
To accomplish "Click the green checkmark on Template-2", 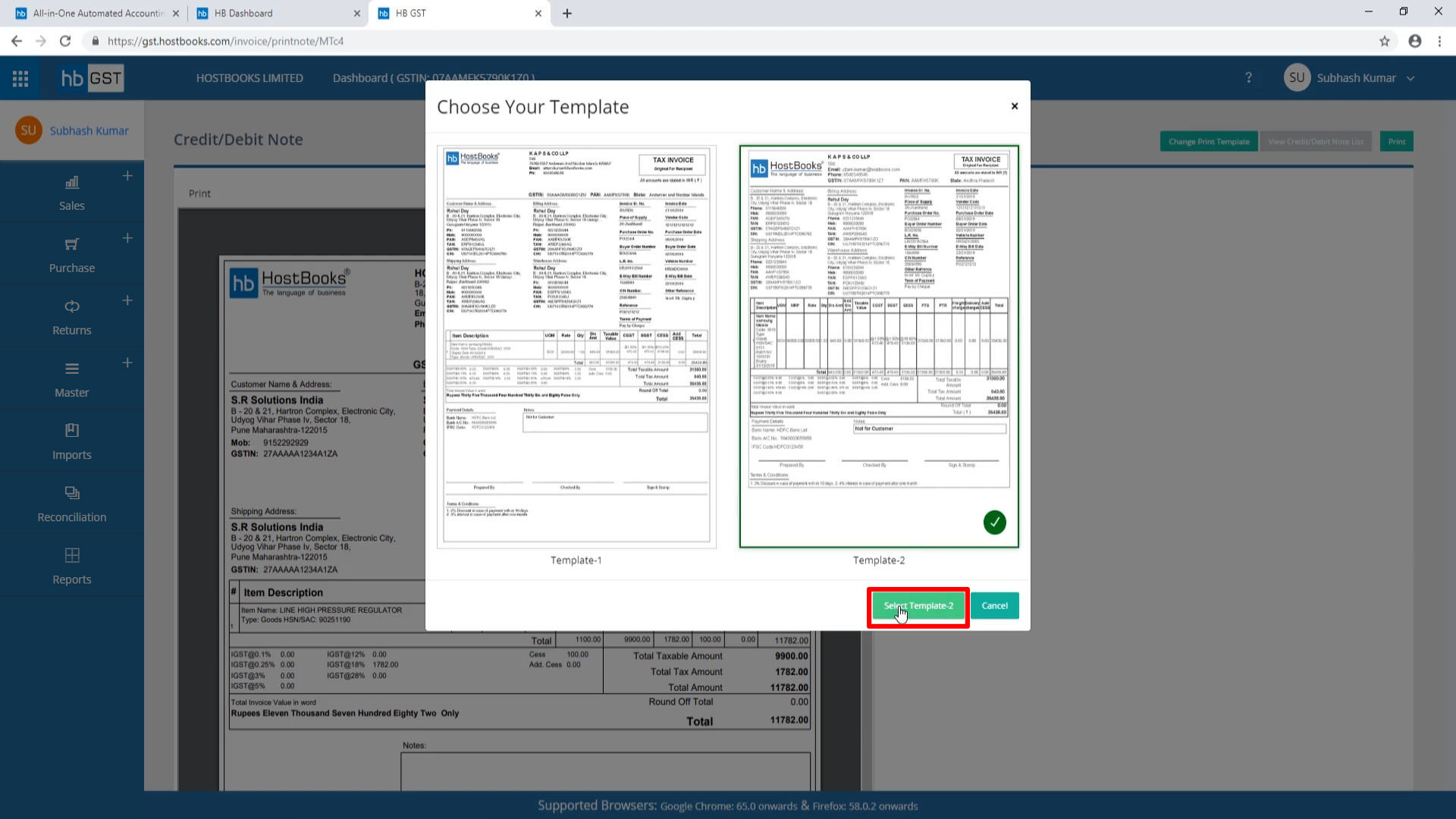I will [994, 522].
